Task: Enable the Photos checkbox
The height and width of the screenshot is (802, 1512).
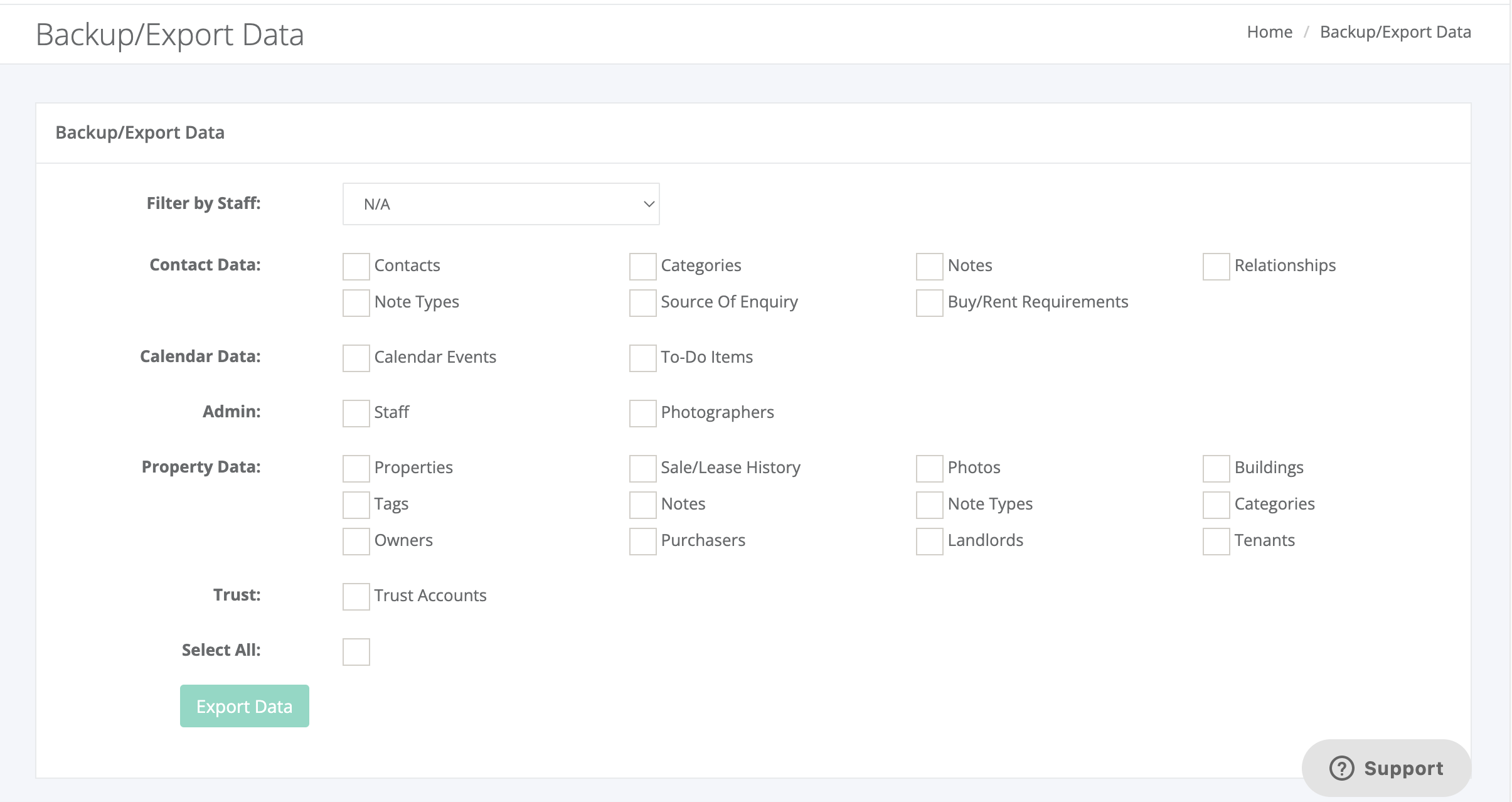Action: [x=928, y=467]
